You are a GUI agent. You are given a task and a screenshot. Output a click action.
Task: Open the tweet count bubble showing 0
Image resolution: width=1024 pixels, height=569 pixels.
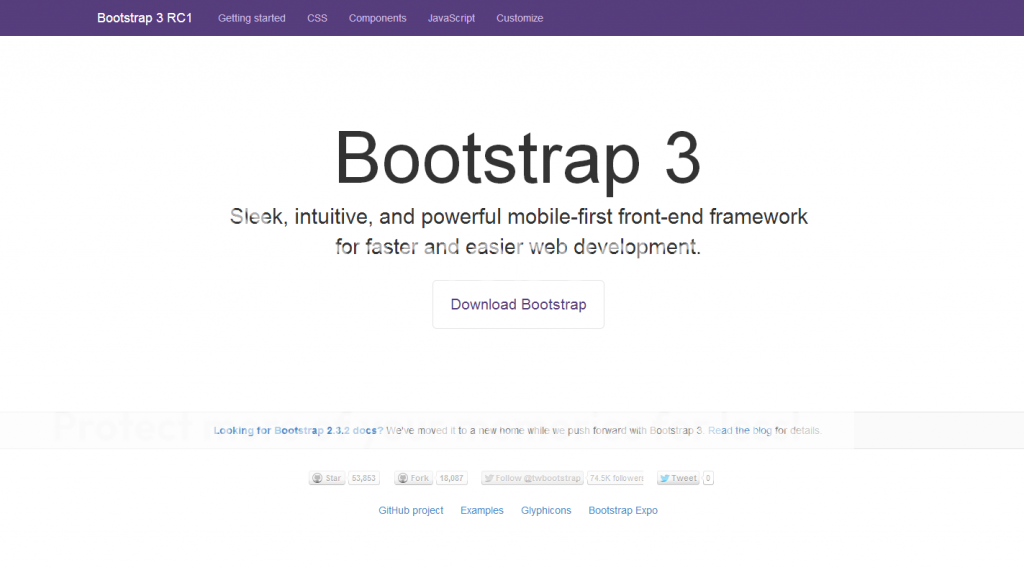pyautogui.click(x=708, y=478)
